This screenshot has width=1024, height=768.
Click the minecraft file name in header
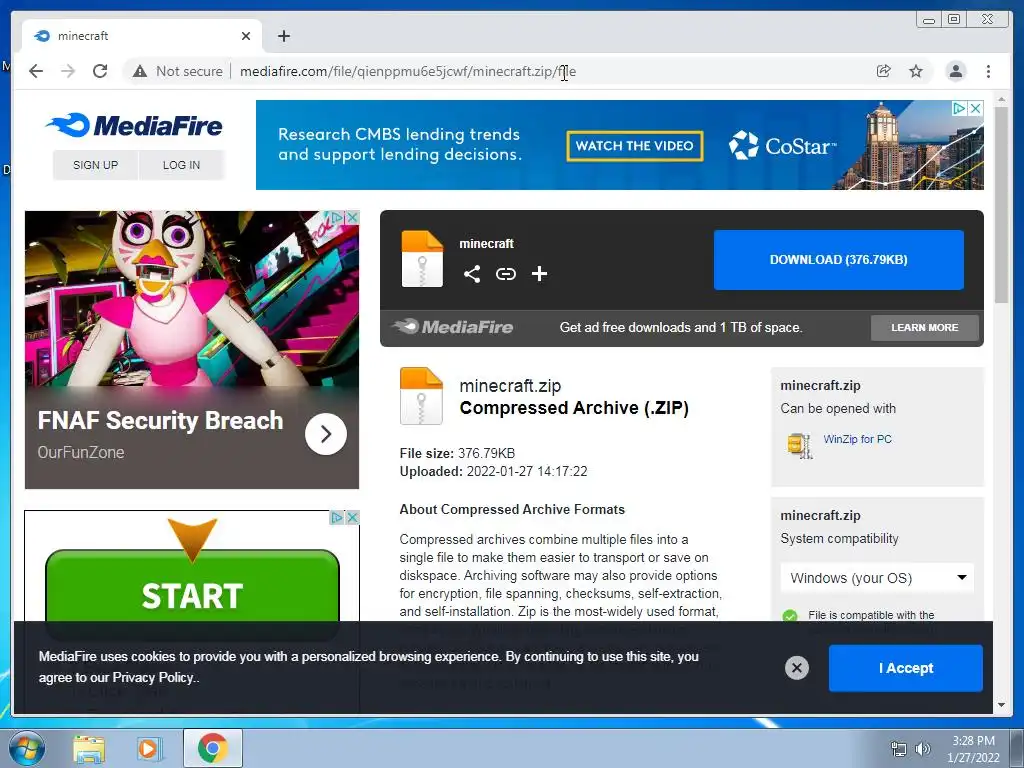[486, 244]
